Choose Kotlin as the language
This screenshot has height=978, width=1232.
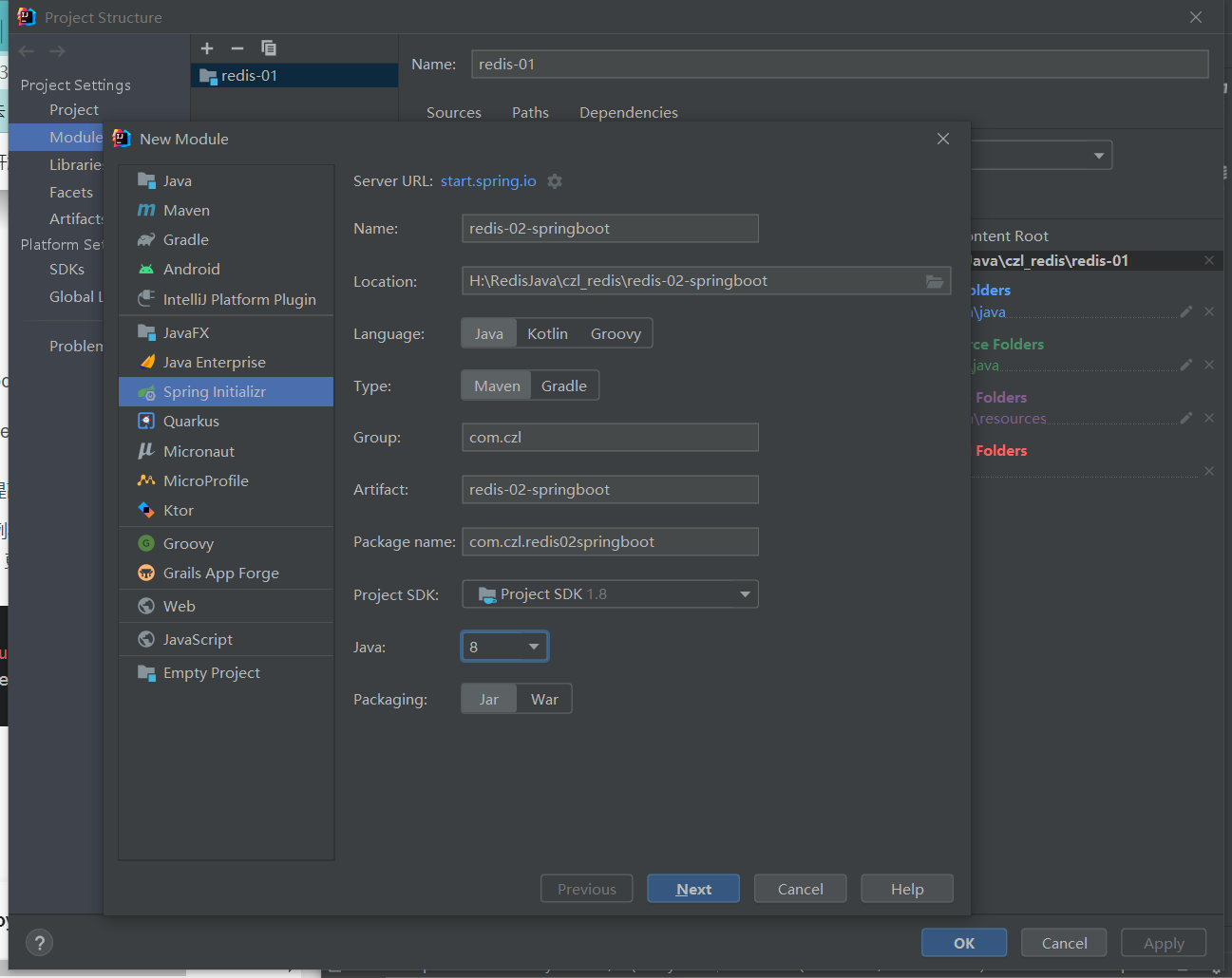(x=548, y=333)
